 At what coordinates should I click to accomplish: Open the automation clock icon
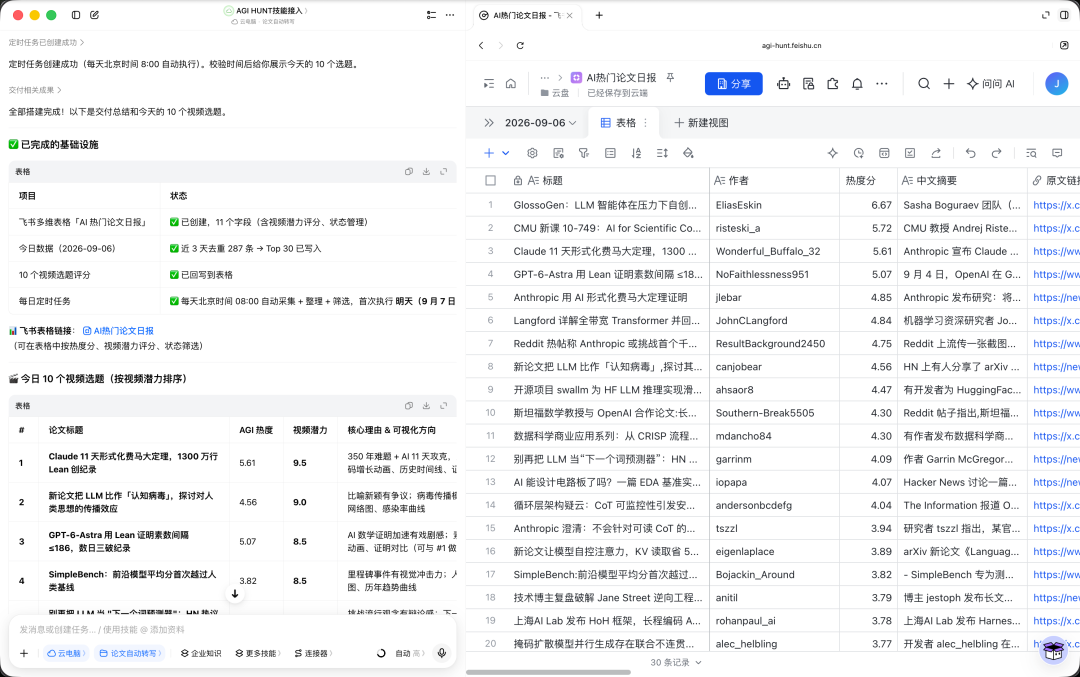coord(858,153)
